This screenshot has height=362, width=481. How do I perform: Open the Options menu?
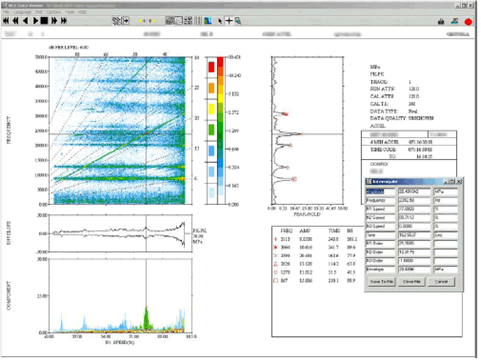pos(53,12)
